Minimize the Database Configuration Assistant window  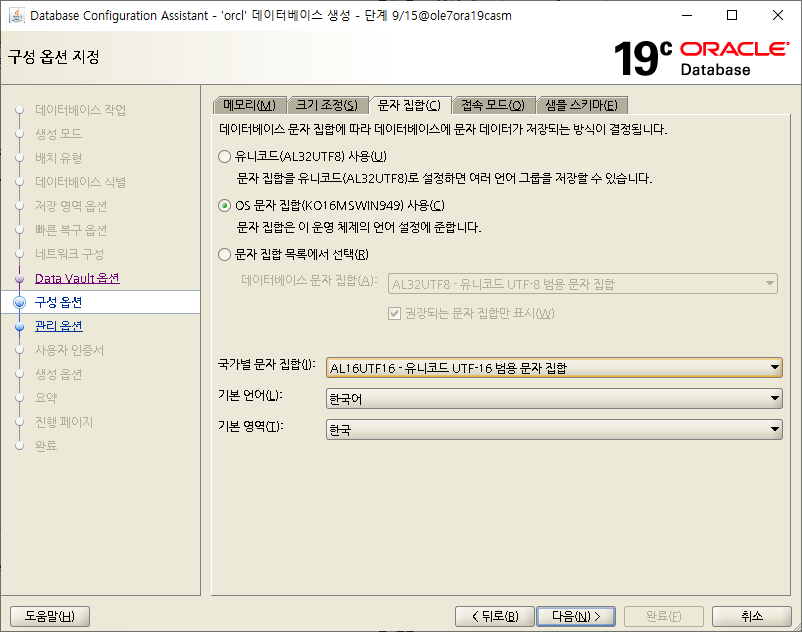tap(687, 15)
